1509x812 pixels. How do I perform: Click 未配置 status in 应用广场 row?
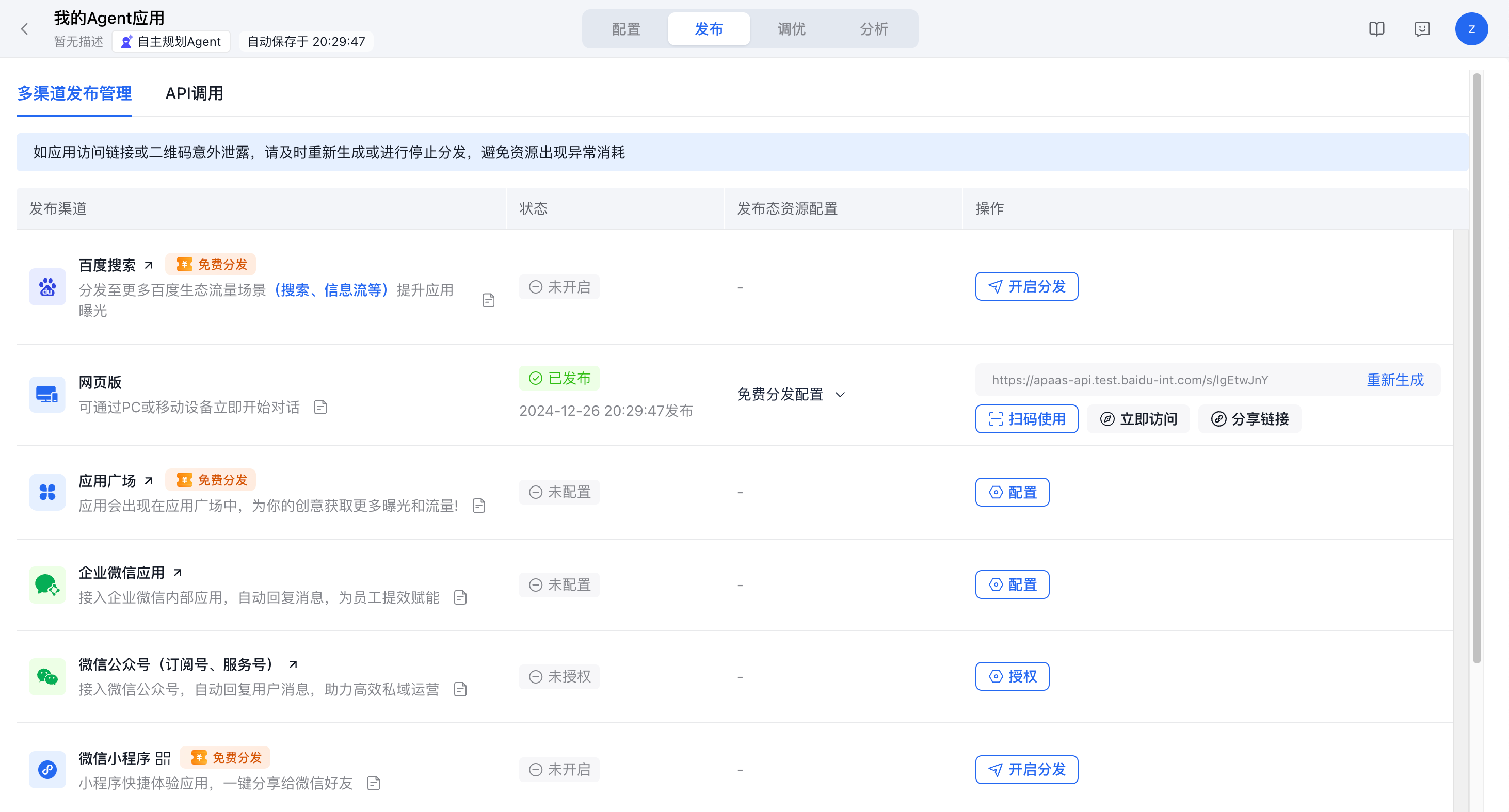pos(559,492)
